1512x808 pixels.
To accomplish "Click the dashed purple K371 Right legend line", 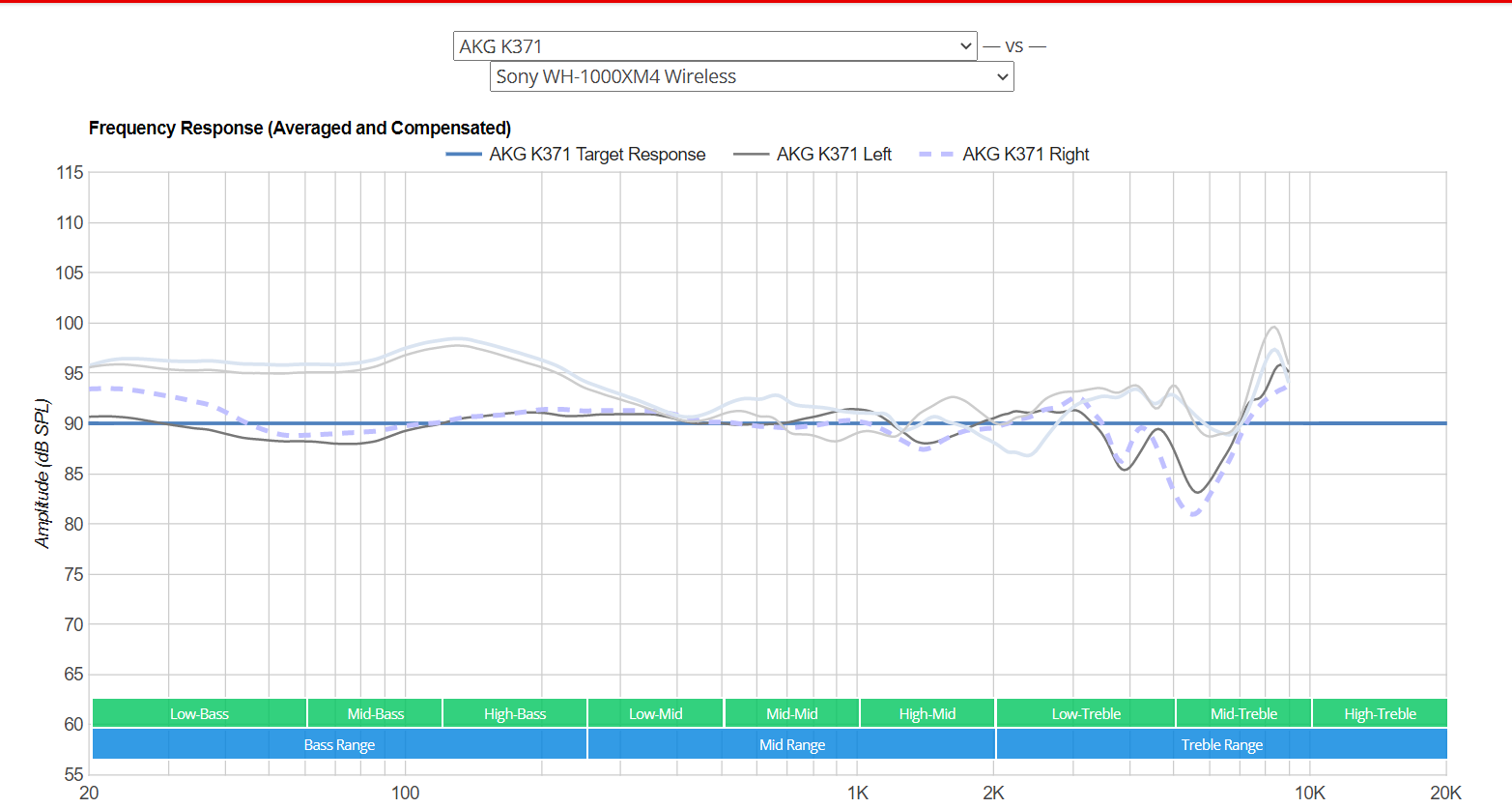I will coord(936,155).
